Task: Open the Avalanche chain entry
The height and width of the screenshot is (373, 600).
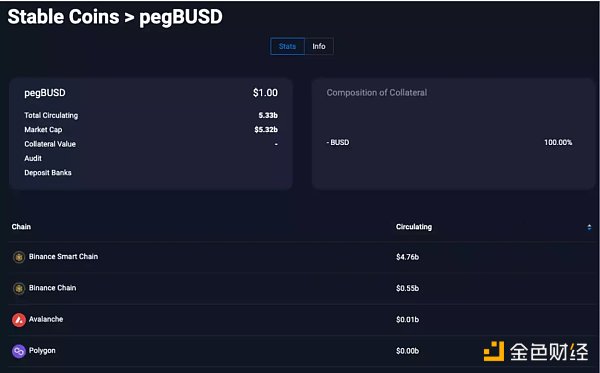Action: [46, 319]
